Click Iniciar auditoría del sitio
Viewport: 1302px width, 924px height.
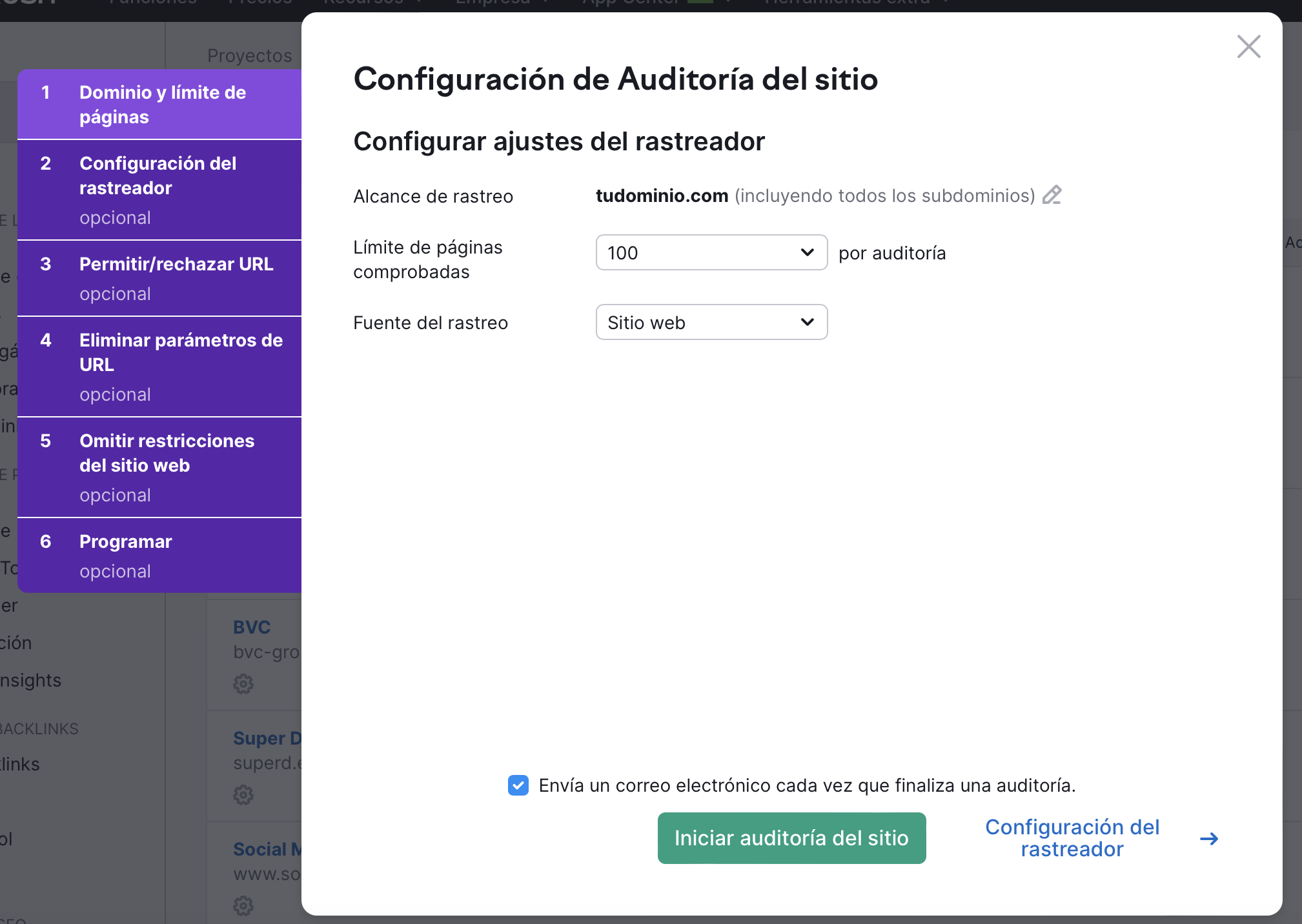pos(791,838)
